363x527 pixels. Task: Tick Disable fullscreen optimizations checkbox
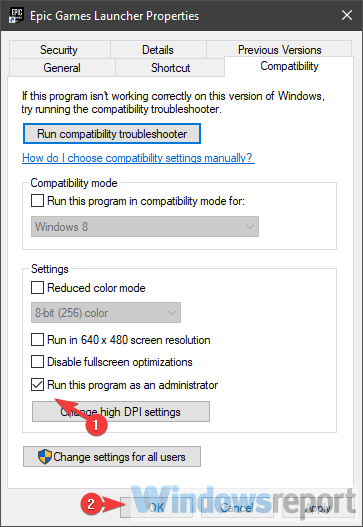[37, 362]
